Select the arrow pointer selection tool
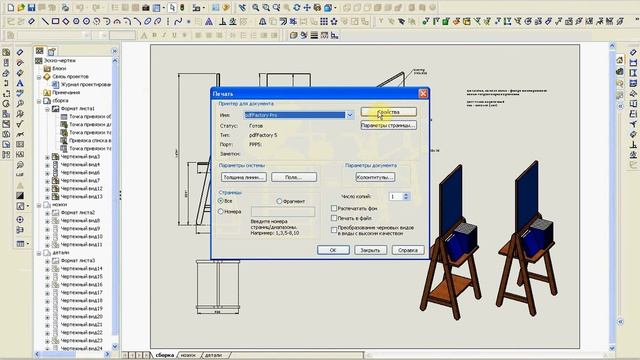 (x=172, y=7)
